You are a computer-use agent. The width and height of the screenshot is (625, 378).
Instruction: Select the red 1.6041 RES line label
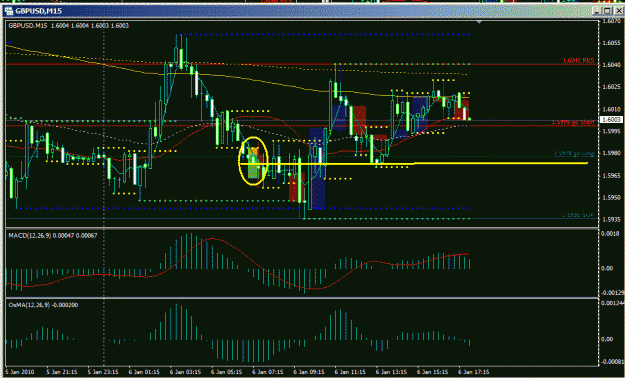[578, 61]
